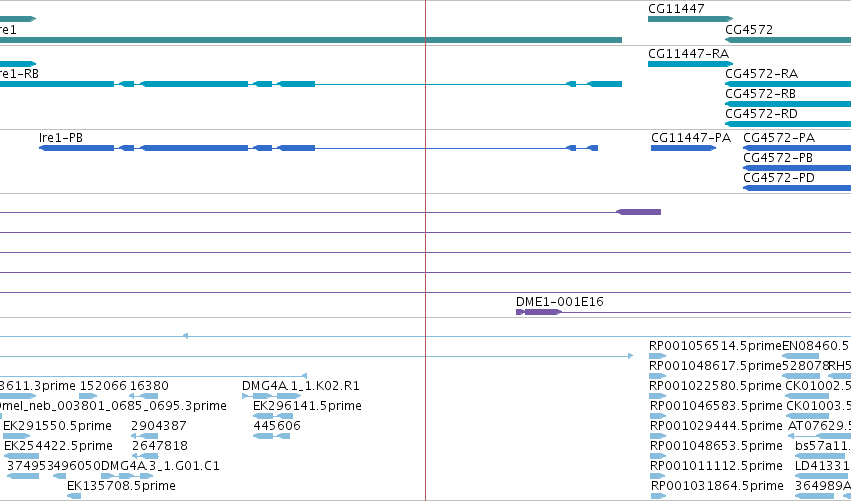Select the AT07629.5 feature label
The image size is (851, 501).
819,426
